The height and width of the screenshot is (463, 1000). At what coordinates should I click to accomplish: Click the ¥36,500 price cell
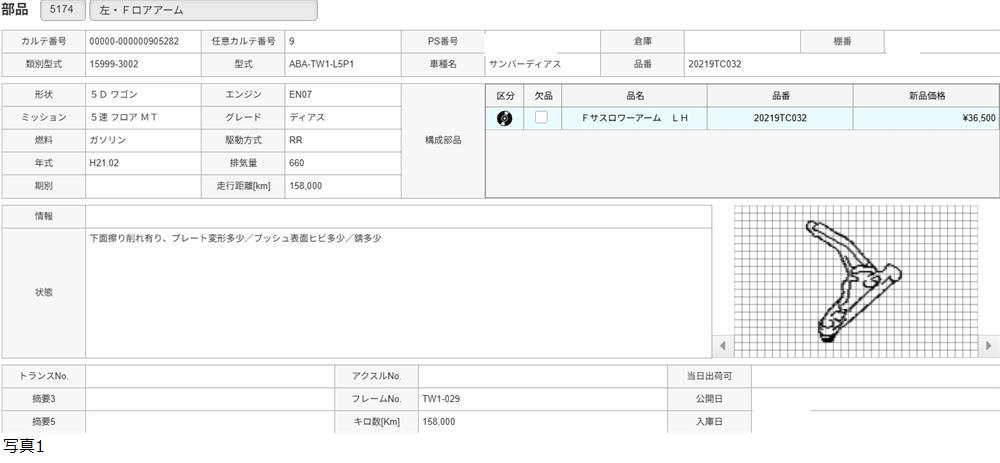click(926, 118)
